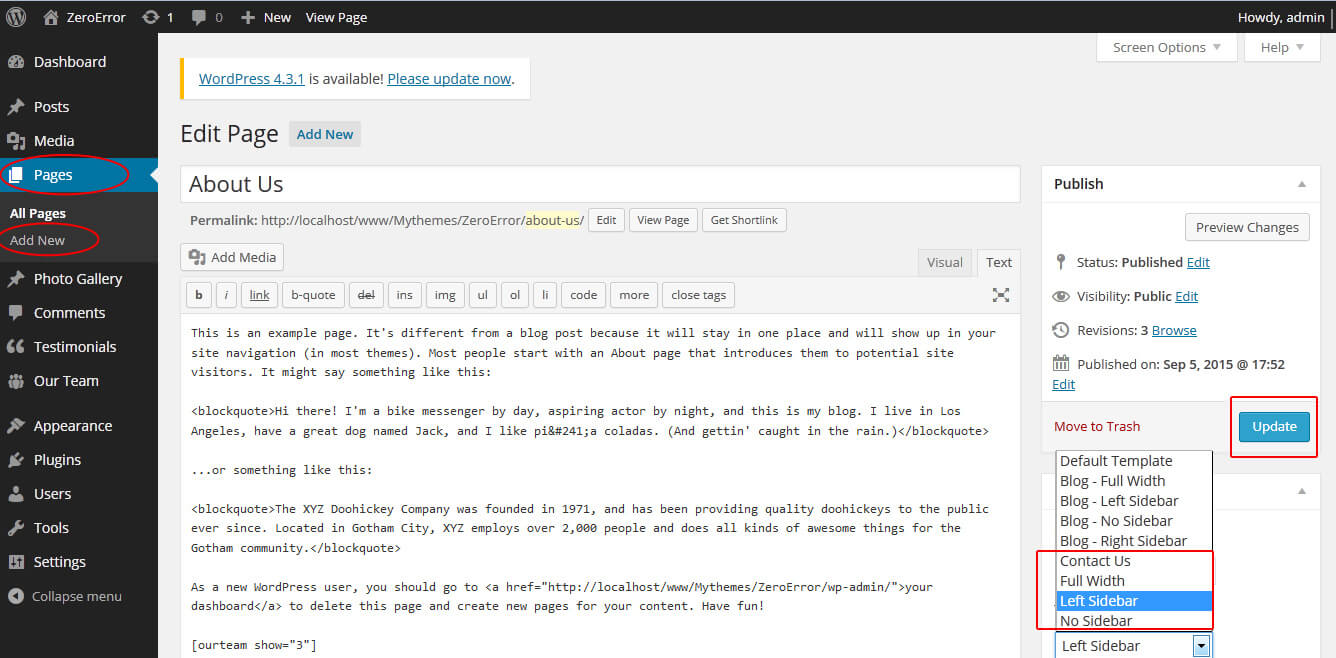Choose Contact Us template option
This screenshot has height=658, width=1336.
1134,561
